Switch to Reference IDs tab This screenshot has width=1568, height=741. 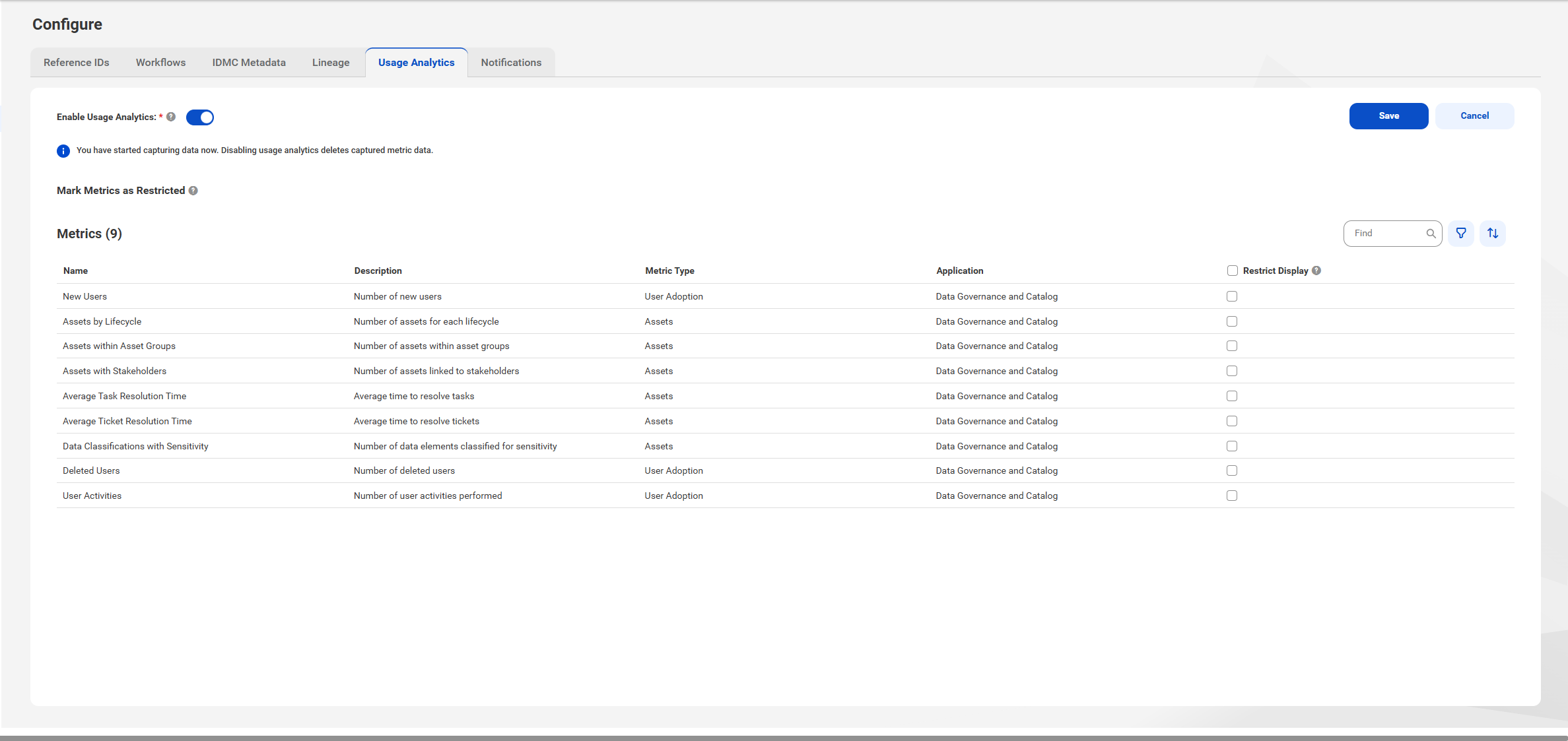tap(77, 63)
